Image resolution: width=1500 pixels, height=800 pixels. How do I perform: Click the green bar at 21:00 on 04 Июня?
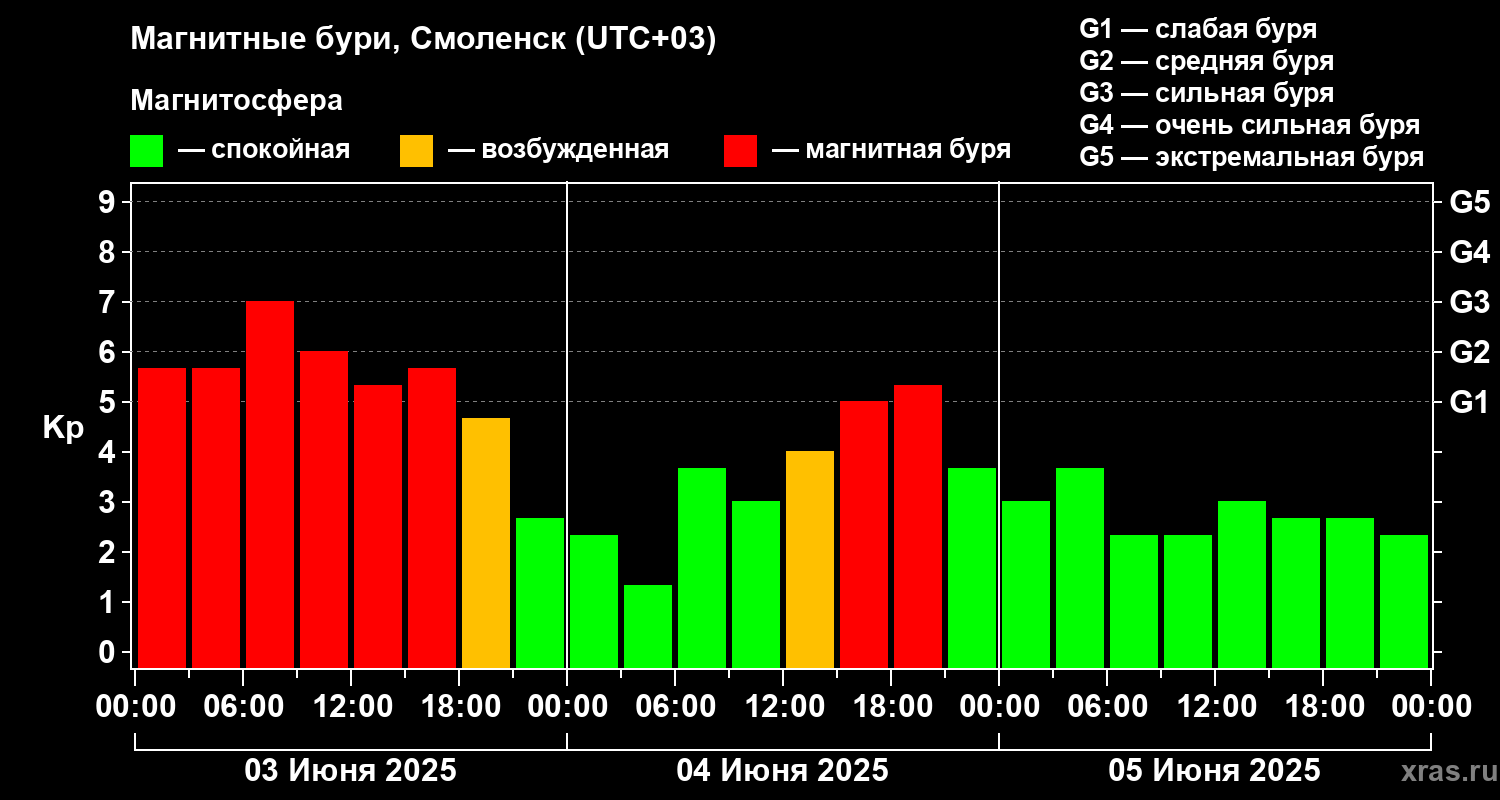pyautogui.click(x=972, y=568)
